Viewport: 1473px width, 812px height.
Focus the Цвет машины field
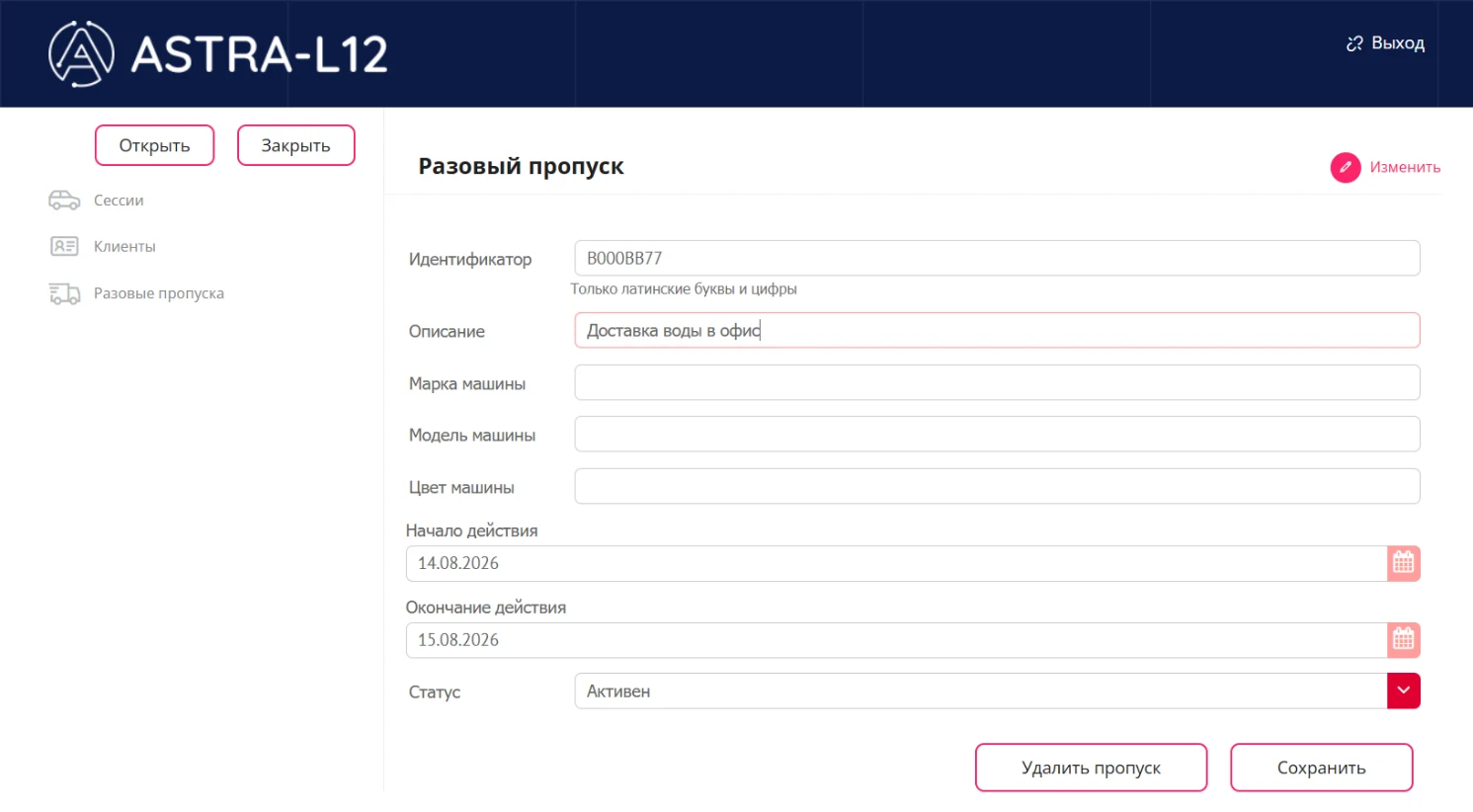click(997, 486)
